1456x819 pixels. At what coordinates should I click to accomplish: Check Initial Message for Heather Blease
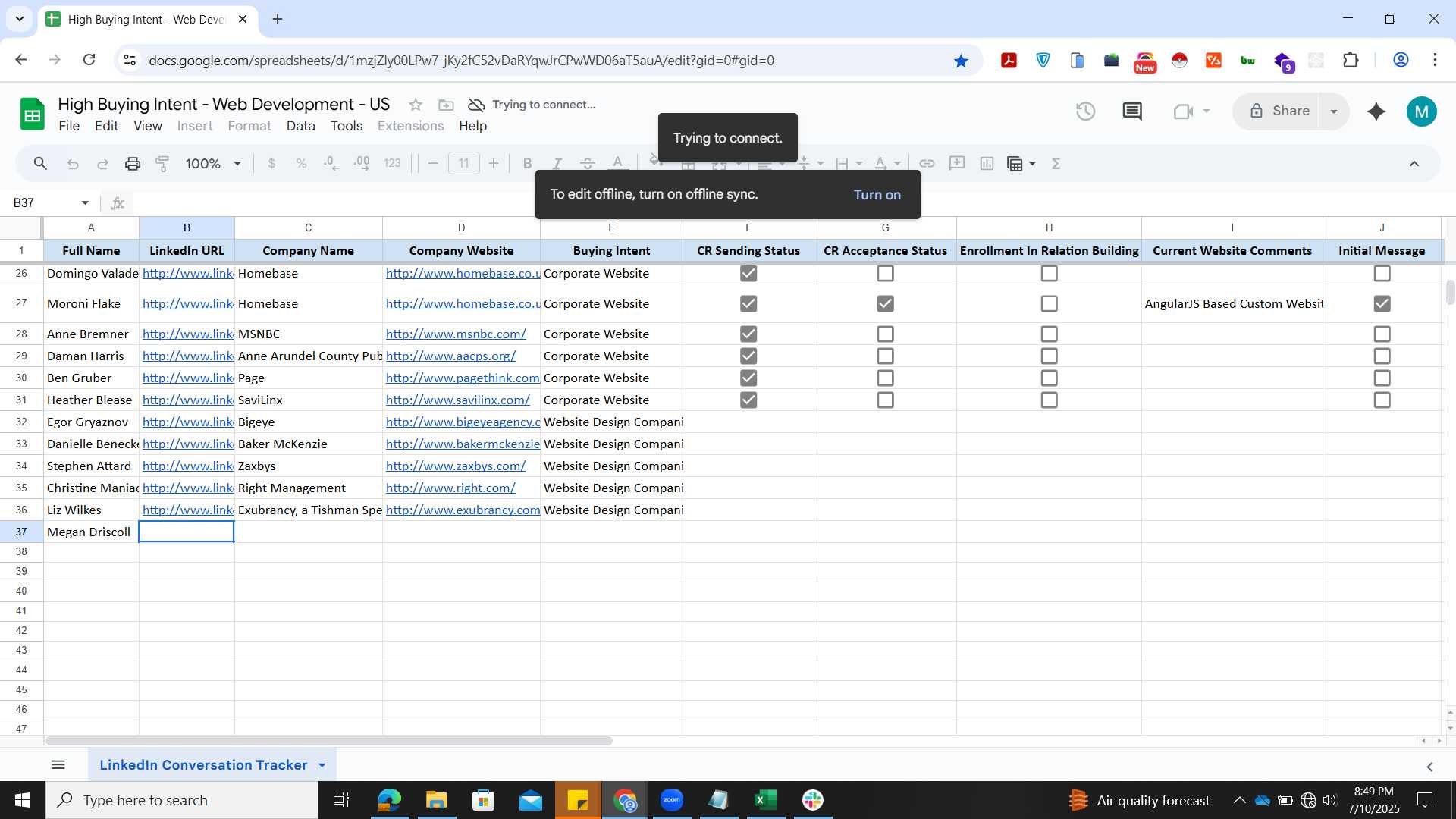coord(1382,400)
